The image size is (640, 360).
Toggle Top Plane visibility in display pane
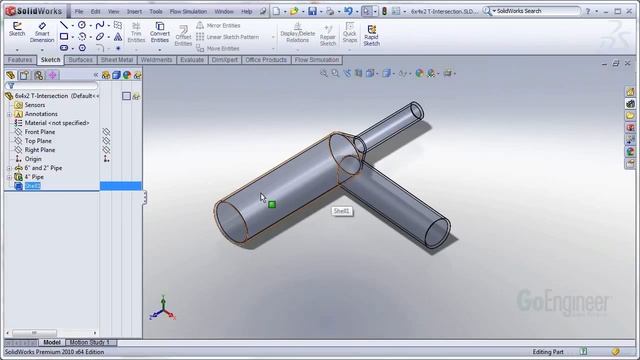(106, 141)
